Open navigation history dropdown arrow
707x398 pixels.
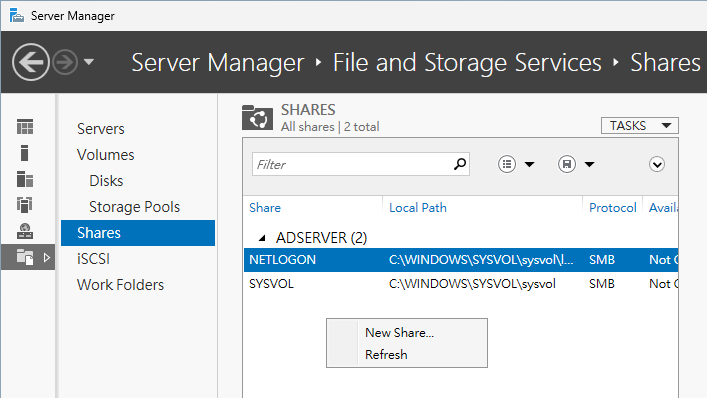coord(89,62)
